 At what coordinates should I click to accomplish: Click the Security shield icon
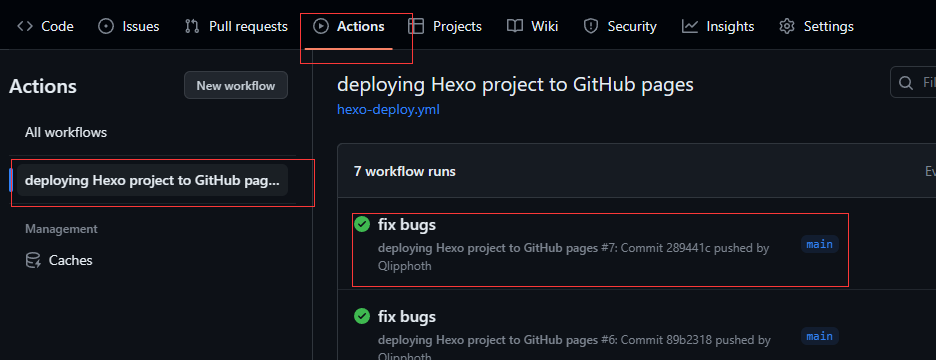[x=591, y=26]
